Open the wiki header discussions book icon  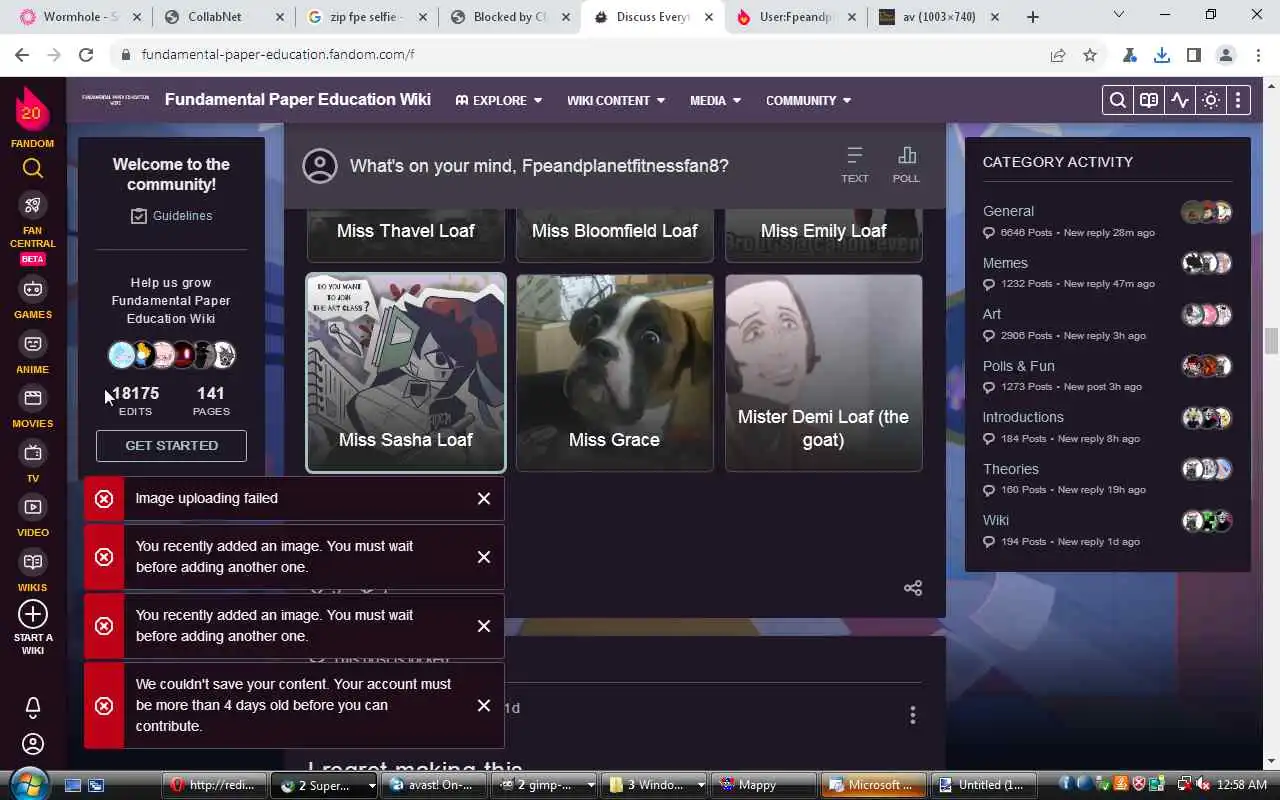[x=1149, y=100]
